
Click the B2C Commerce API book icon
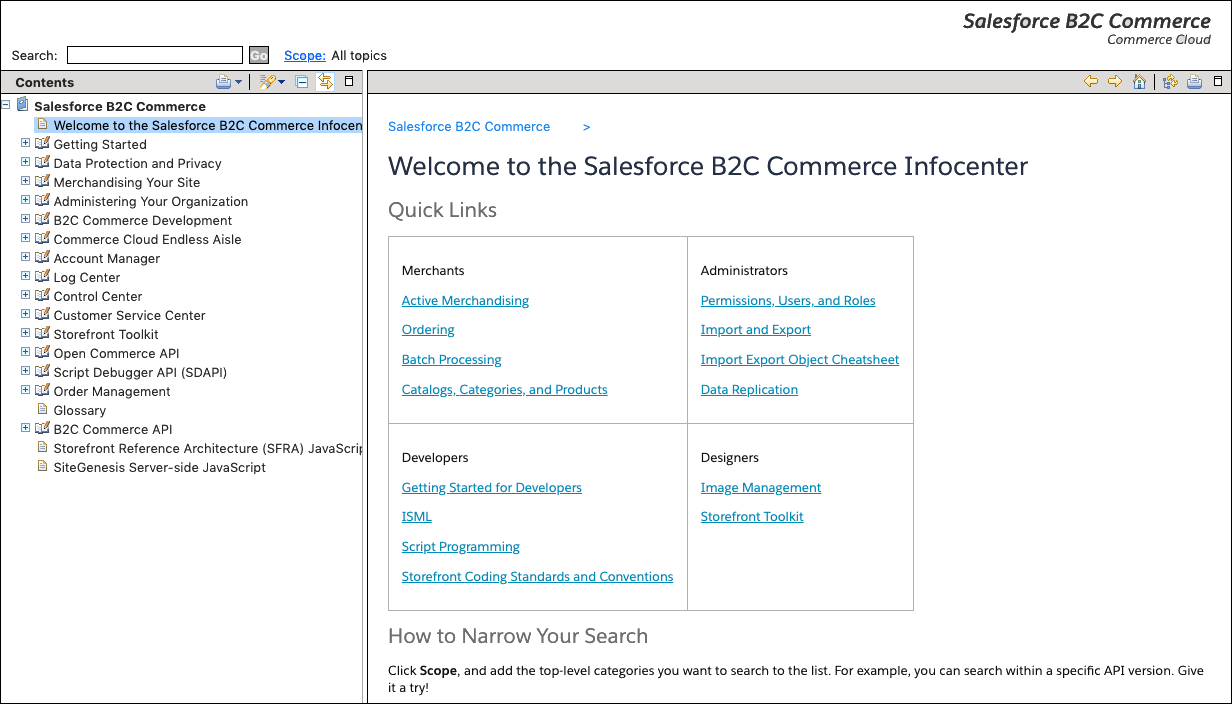(x=42, y=429)
